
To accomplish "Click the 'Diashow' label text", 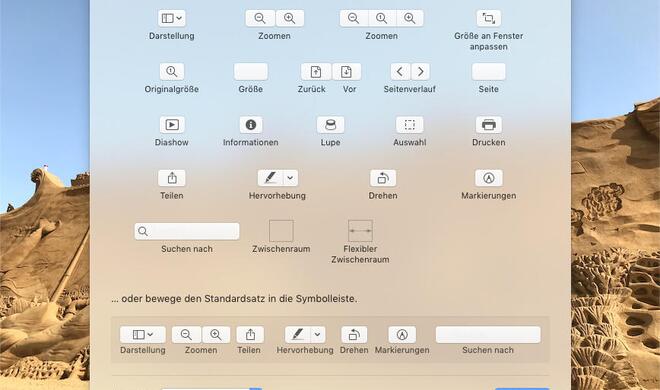I will [172, 142].
